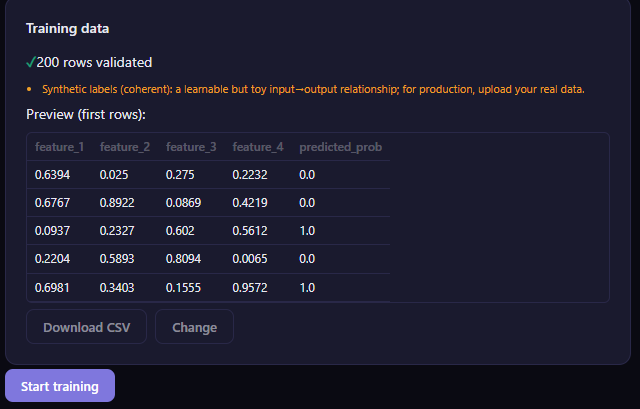This screenshot has width=640, height=409.
Task: Click cell value 0.9572
Action: pos(250,288)
